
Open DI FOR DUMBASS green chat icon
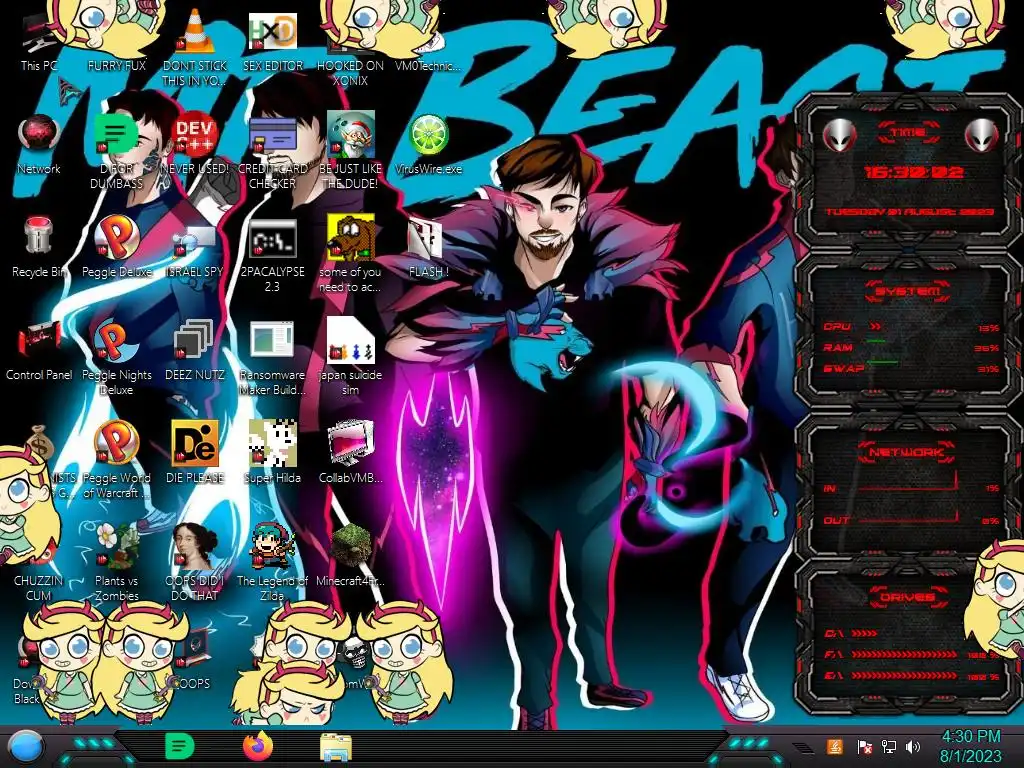click(117, 136)
